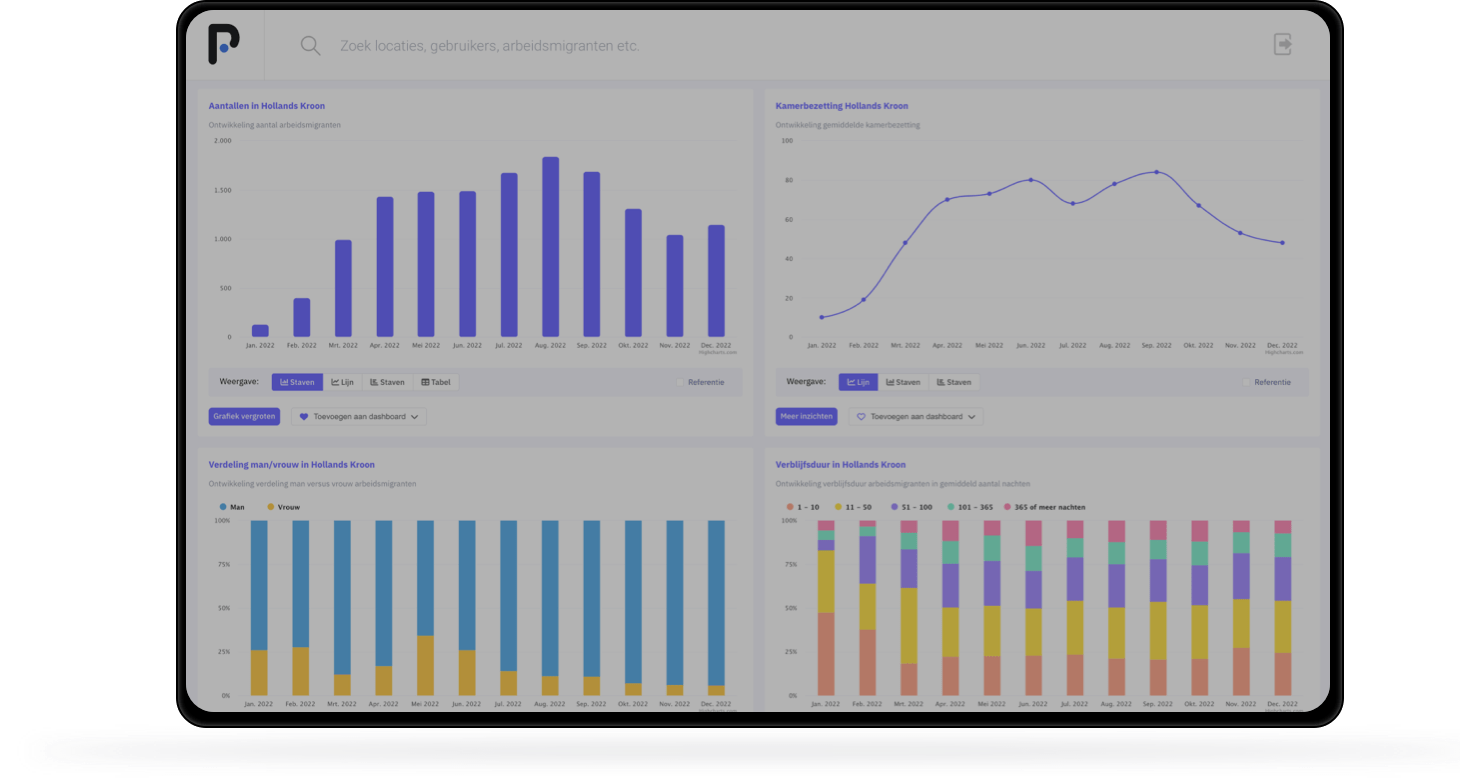The height and width of the screenshot is (784, 1460).
Task: Click Highcharts.com credit under Kamerbezetting chart
Action: click(x=1284, y=352)
